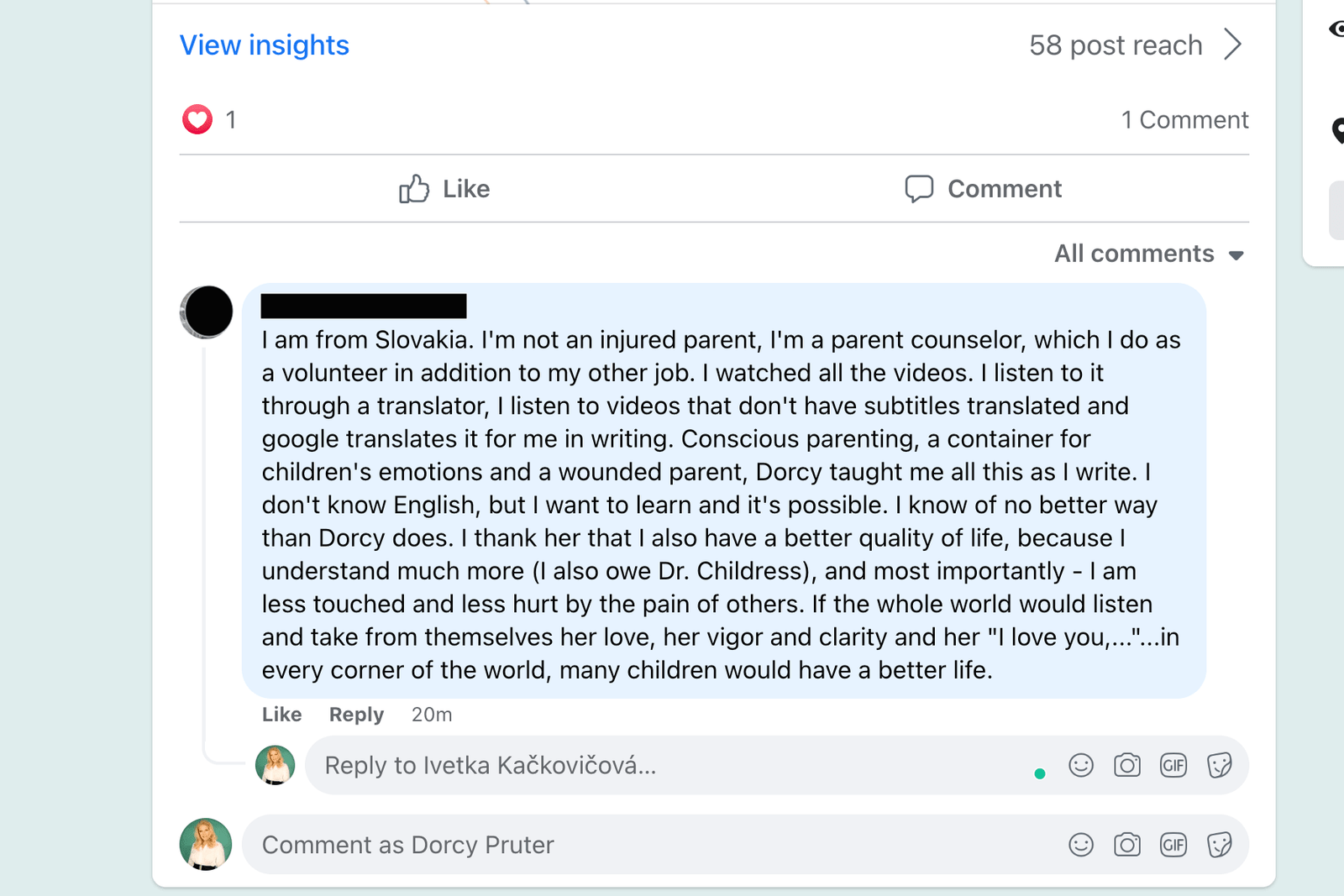Click the 1 Comment count link

pyautogui.click(x=1184, y=120)
